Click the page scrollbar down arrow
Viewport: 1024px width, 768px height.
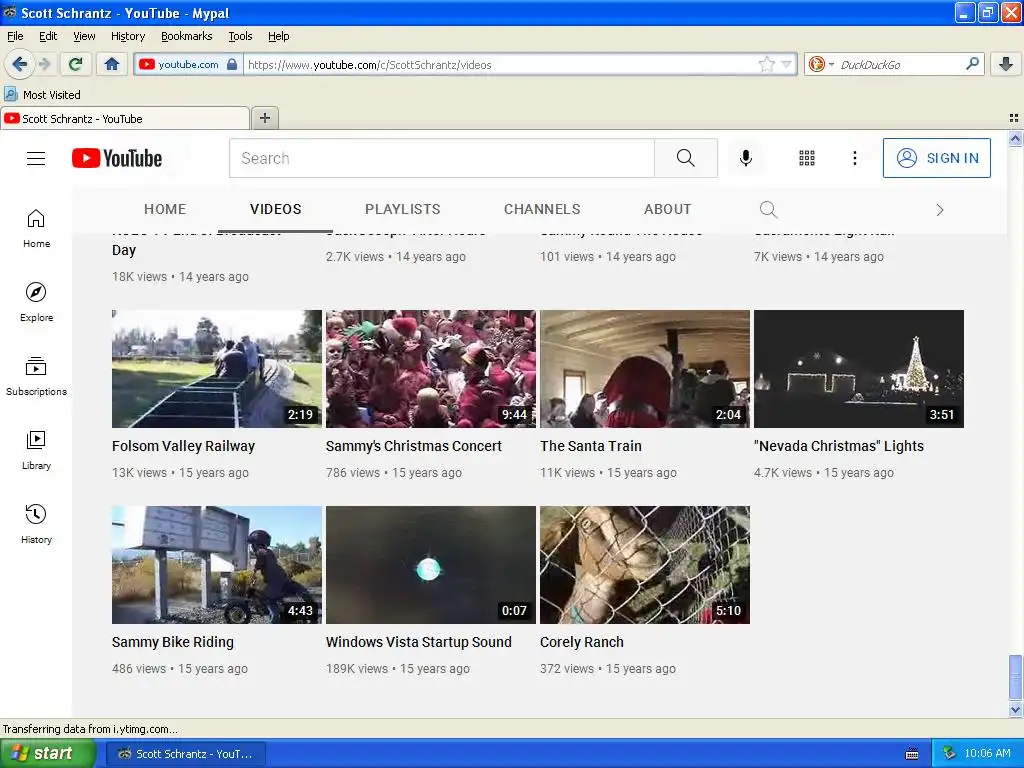pyautogui.click(x=1016, y=709)
